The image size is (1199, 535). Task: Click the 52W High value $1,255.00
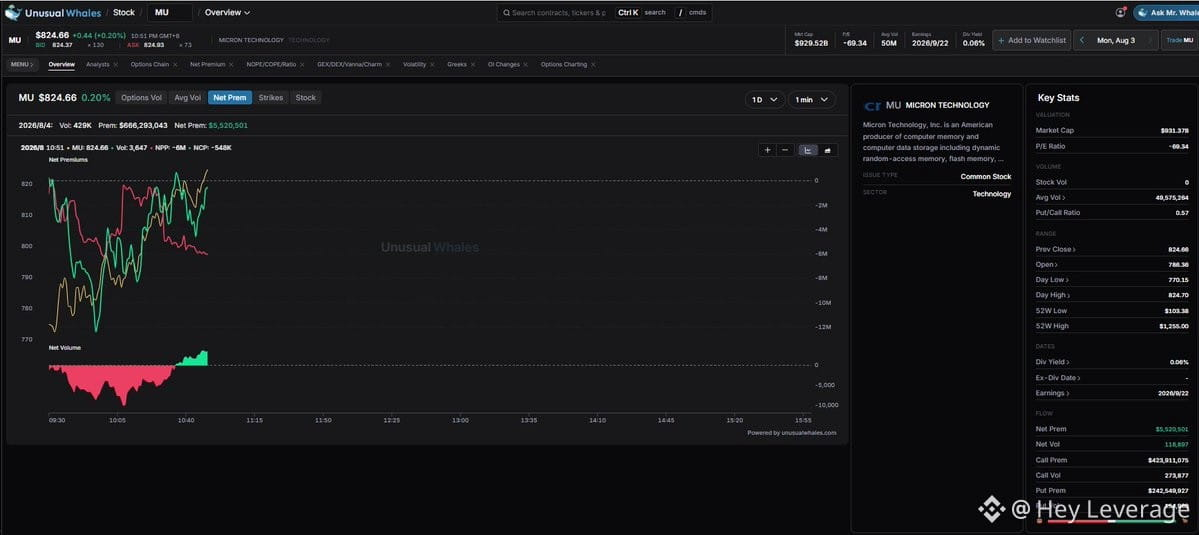[1174, 326]
